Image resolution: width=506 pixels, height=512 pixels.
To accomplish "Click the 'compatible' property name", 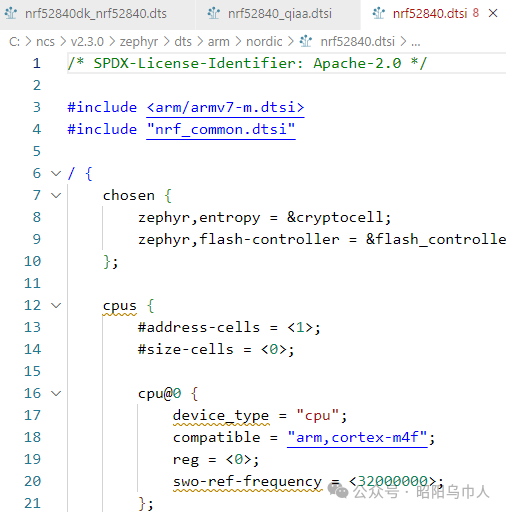I will 217,438.
